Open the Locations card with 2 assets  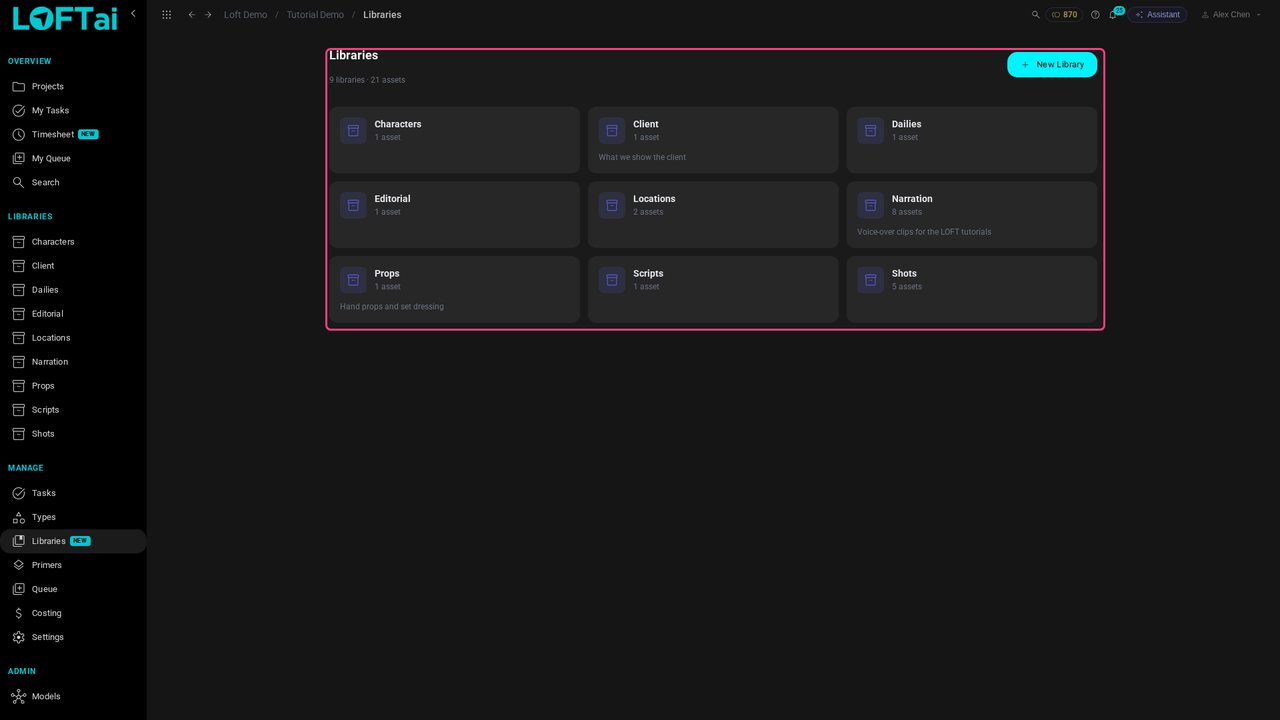[x=713, y=215]
